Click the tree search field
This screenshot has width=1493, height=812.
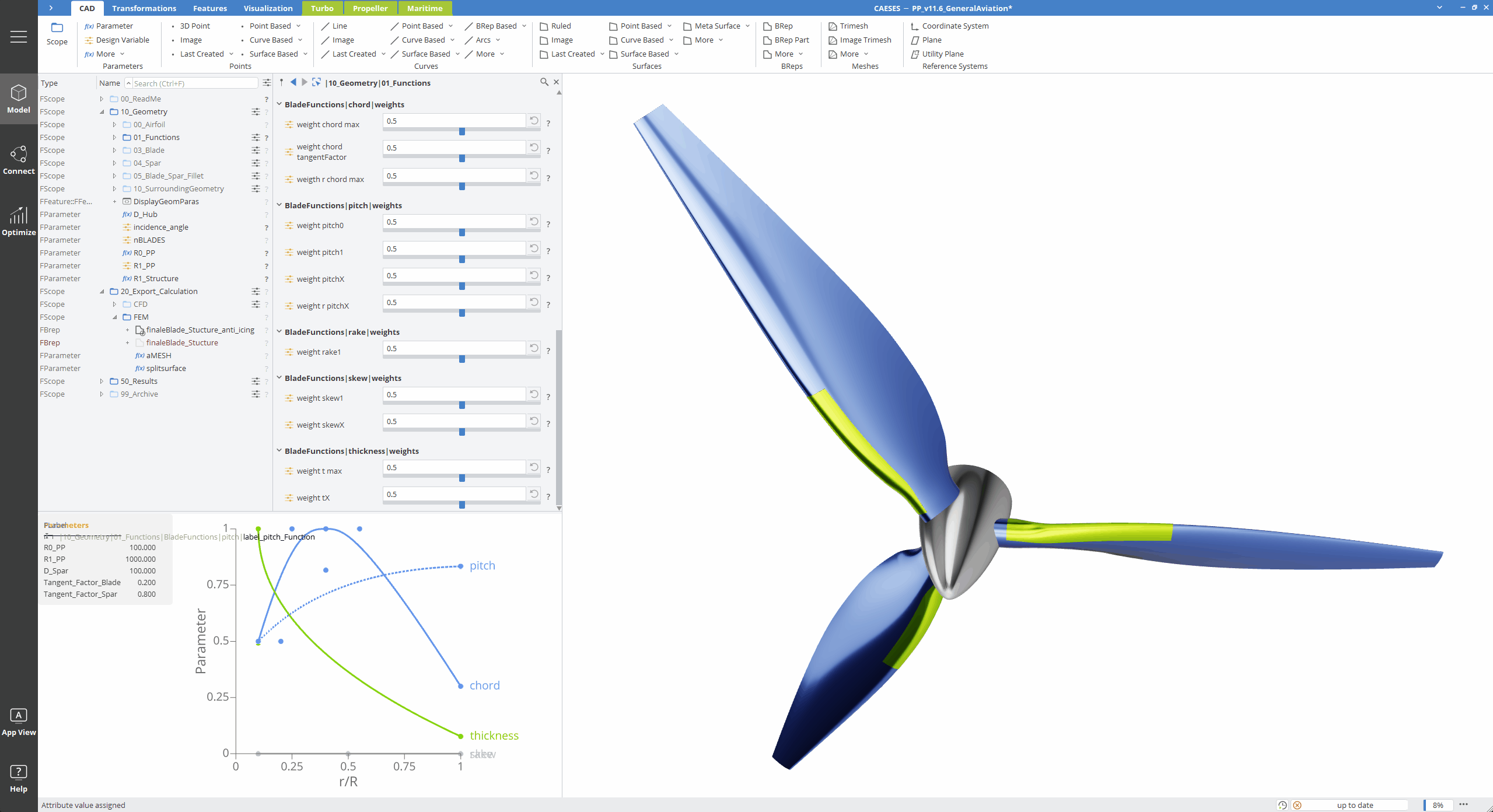coord(194,83)
